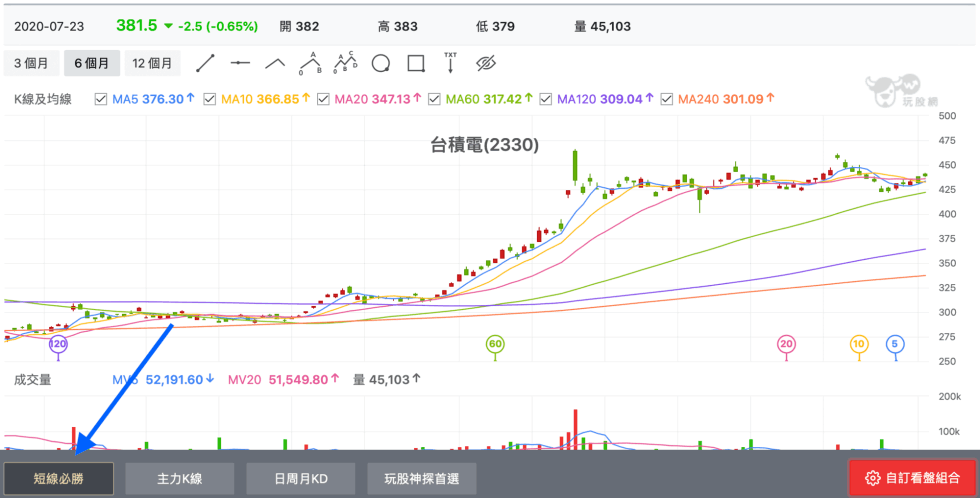Click the MA120 309.04 value label
980x498 pixels.
tap(605, 99)
